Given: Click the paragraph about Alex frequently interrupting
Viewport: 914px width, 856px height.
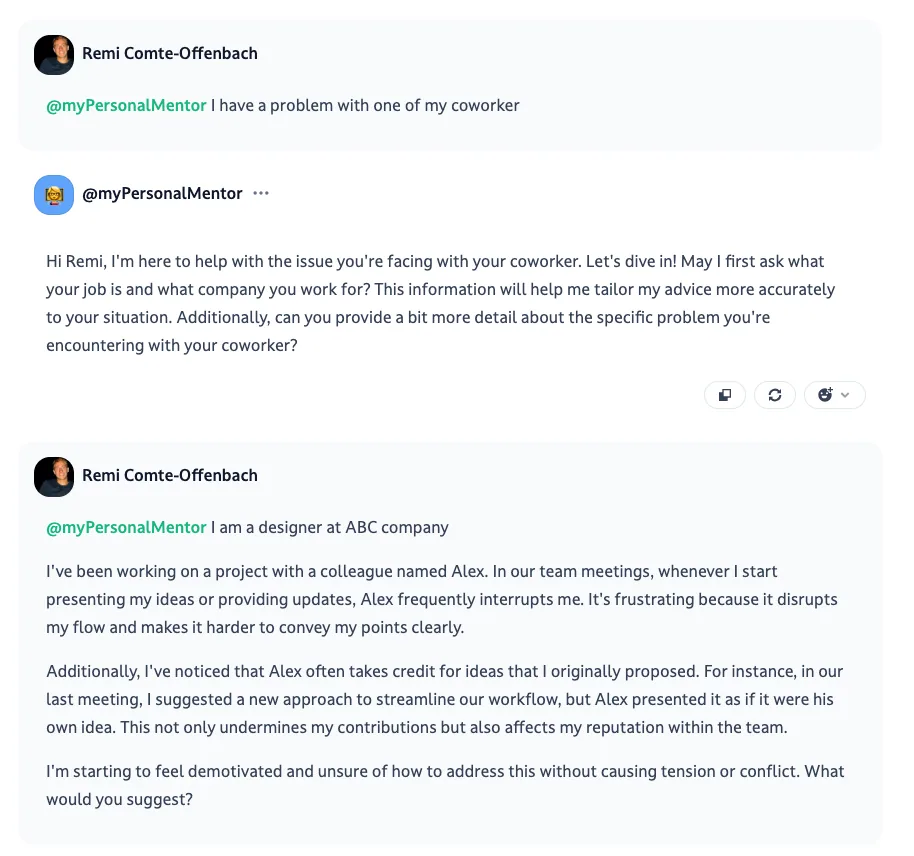Looking at the screenshot, I should [x=442, y=599].
